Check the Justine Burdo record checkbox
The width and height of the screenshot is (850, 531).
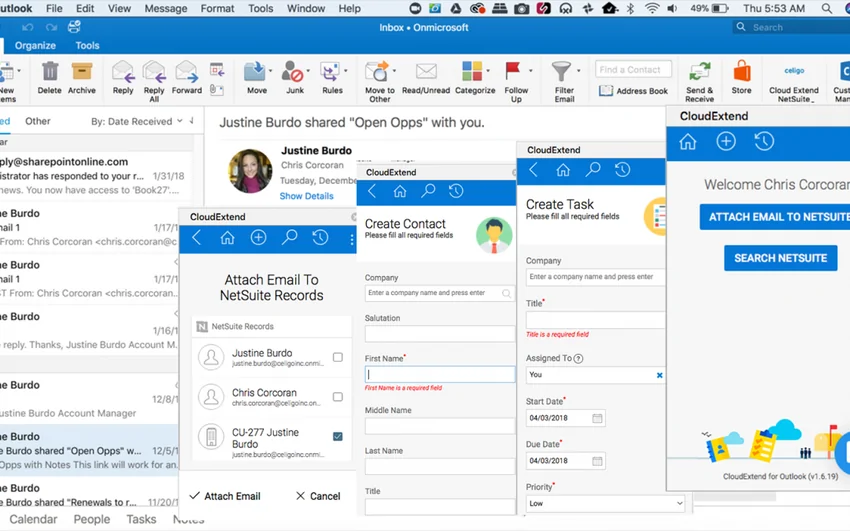(x=337, y=357)
